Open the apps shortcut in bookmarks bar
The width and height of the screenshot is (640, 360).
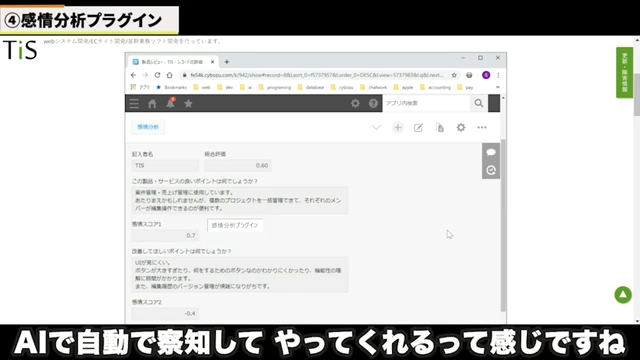pyautogui.click(x=140, y=87)
